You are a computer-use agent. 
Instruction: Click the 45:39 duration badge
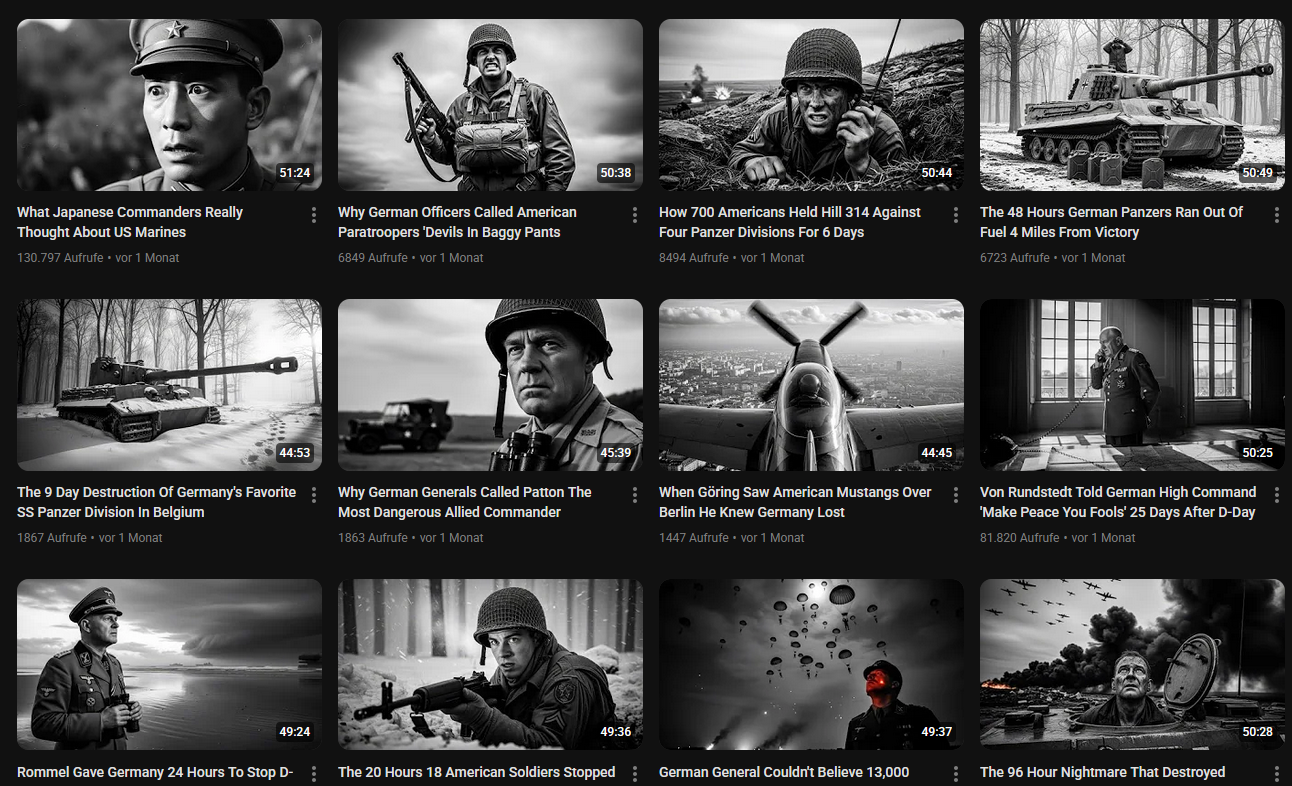pos(616,453)
